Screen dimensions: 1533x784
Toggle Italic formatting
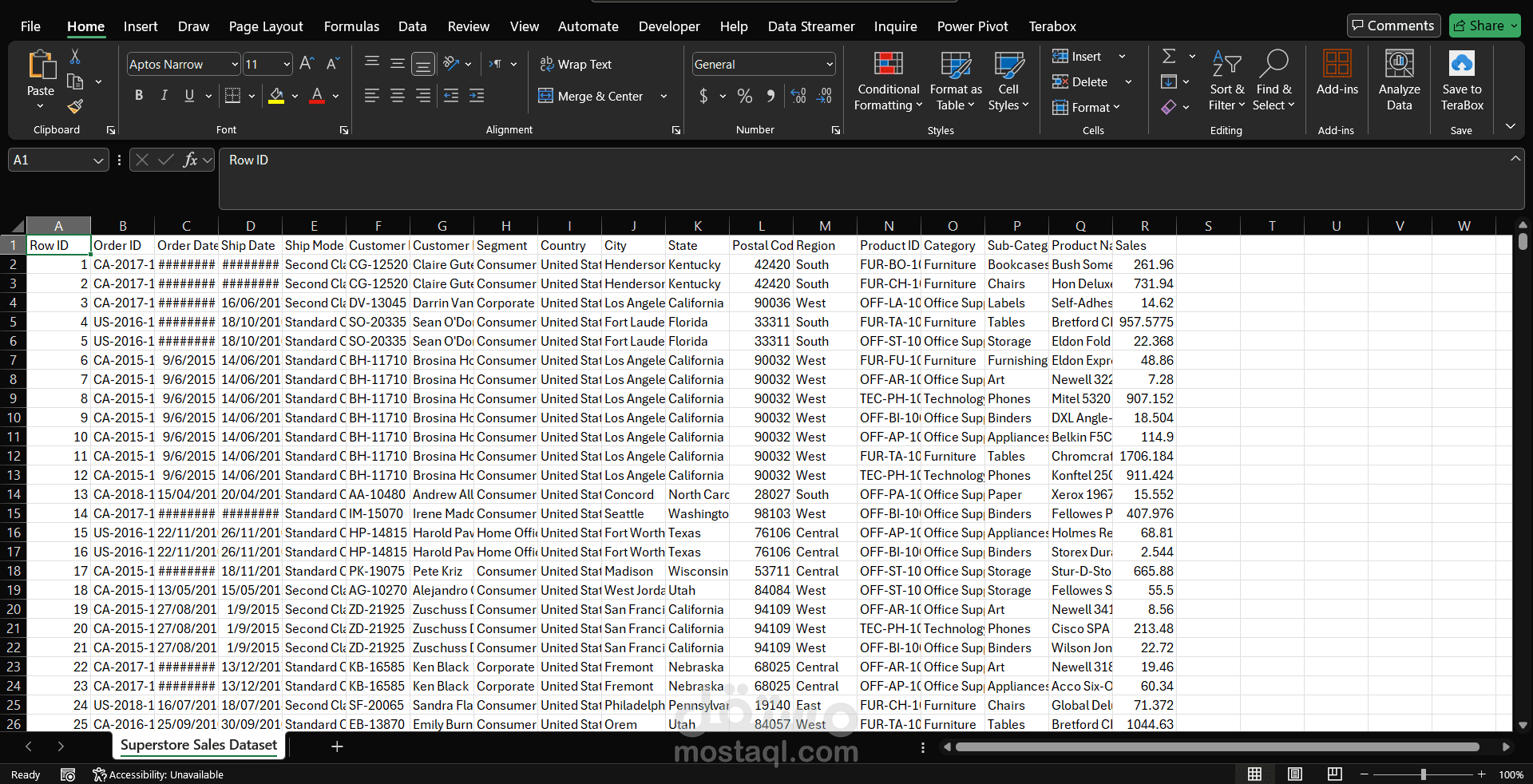click(164, 96)
